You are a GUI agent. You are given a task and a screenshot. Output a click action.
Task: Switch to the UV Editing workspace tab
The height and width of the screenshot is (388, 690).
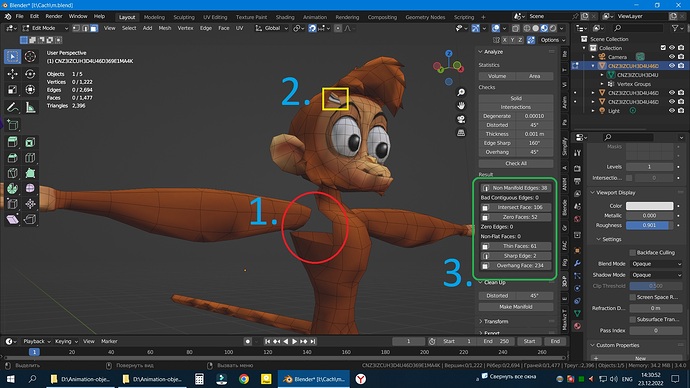coord(215,17)
